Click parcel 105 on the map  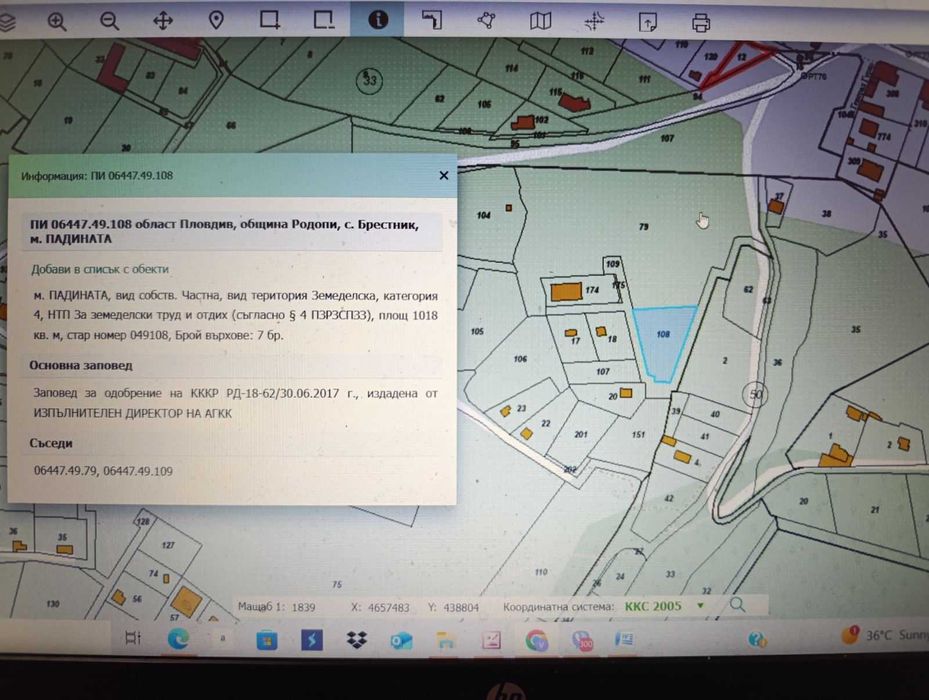click(477, 331)
